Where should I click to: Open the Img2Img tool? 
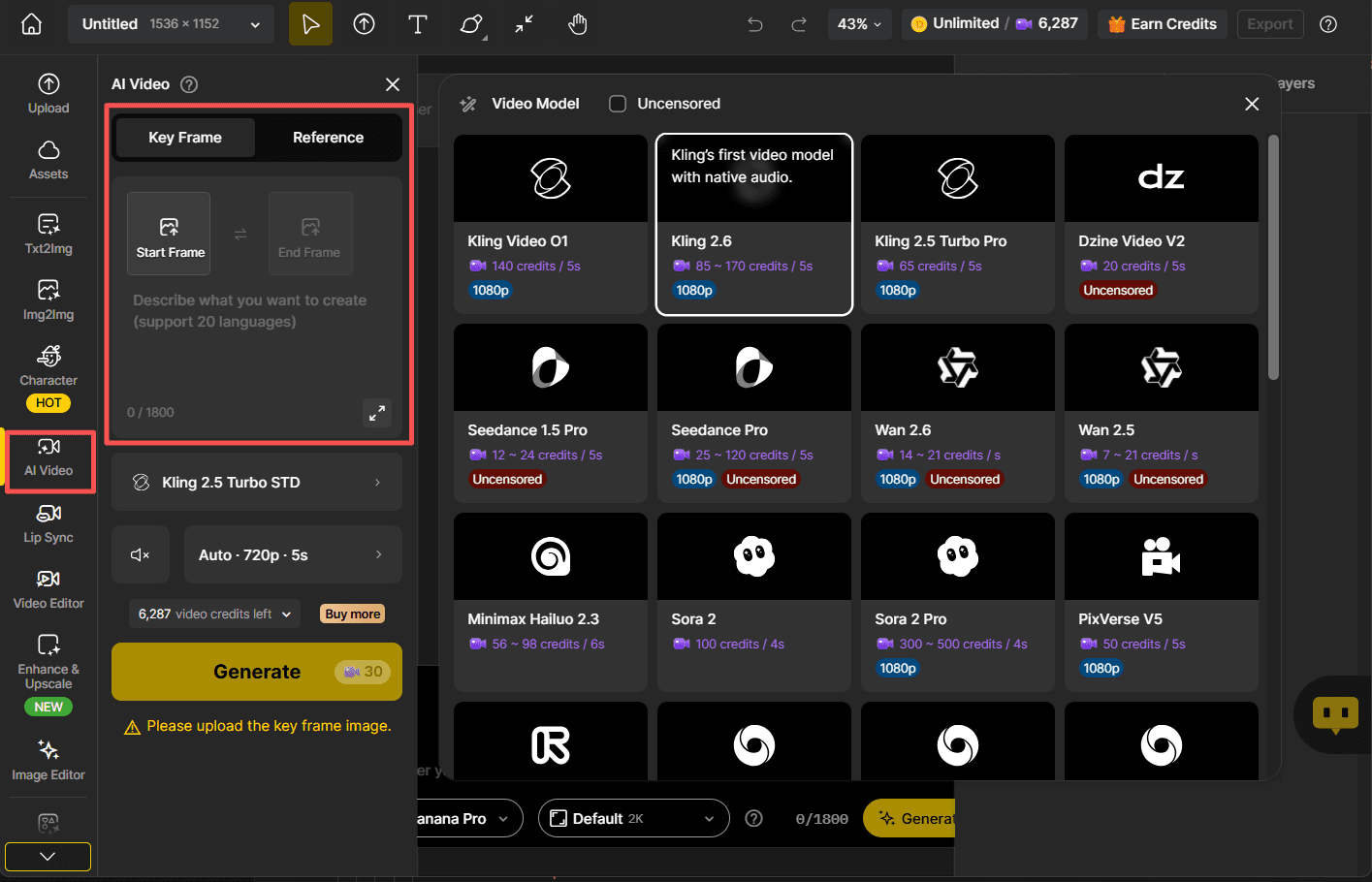click(x=48, y=300)
